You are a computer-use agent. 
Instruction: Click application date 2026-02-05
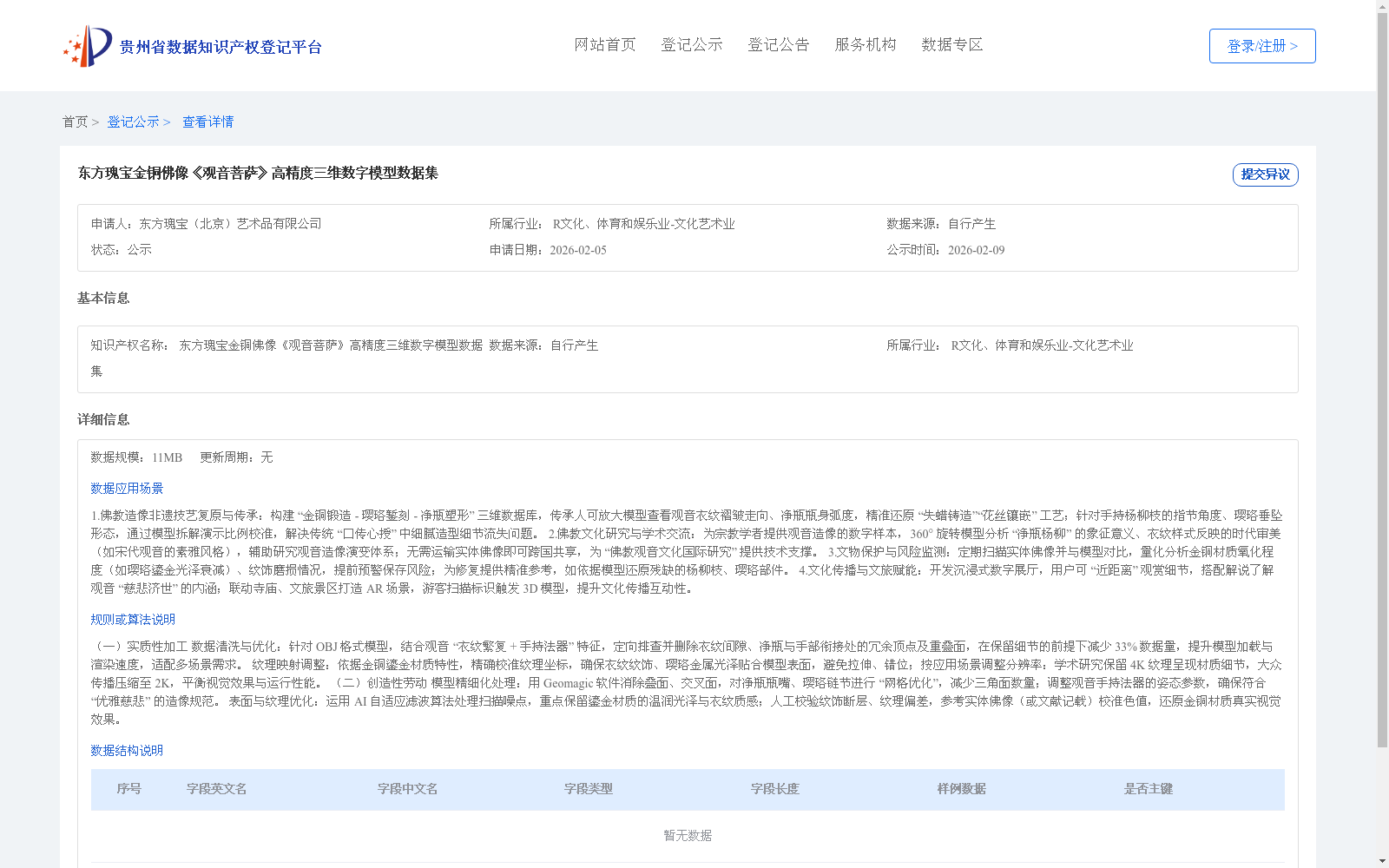tap(578, 250)
